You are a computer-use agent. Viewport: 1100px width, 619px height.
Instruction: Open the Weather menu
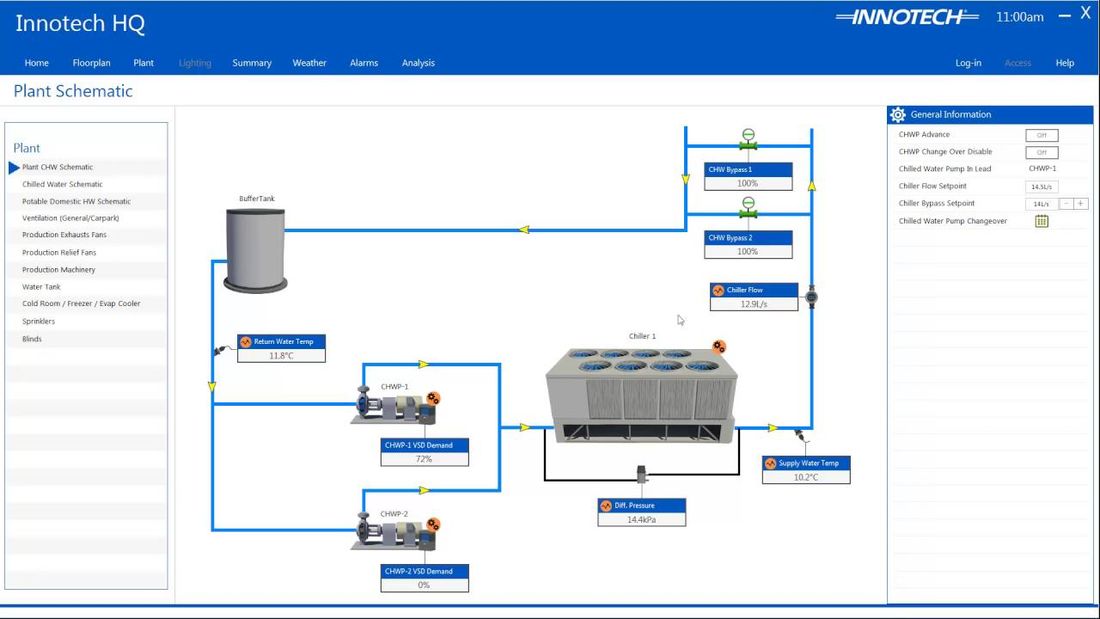point(309,62)
